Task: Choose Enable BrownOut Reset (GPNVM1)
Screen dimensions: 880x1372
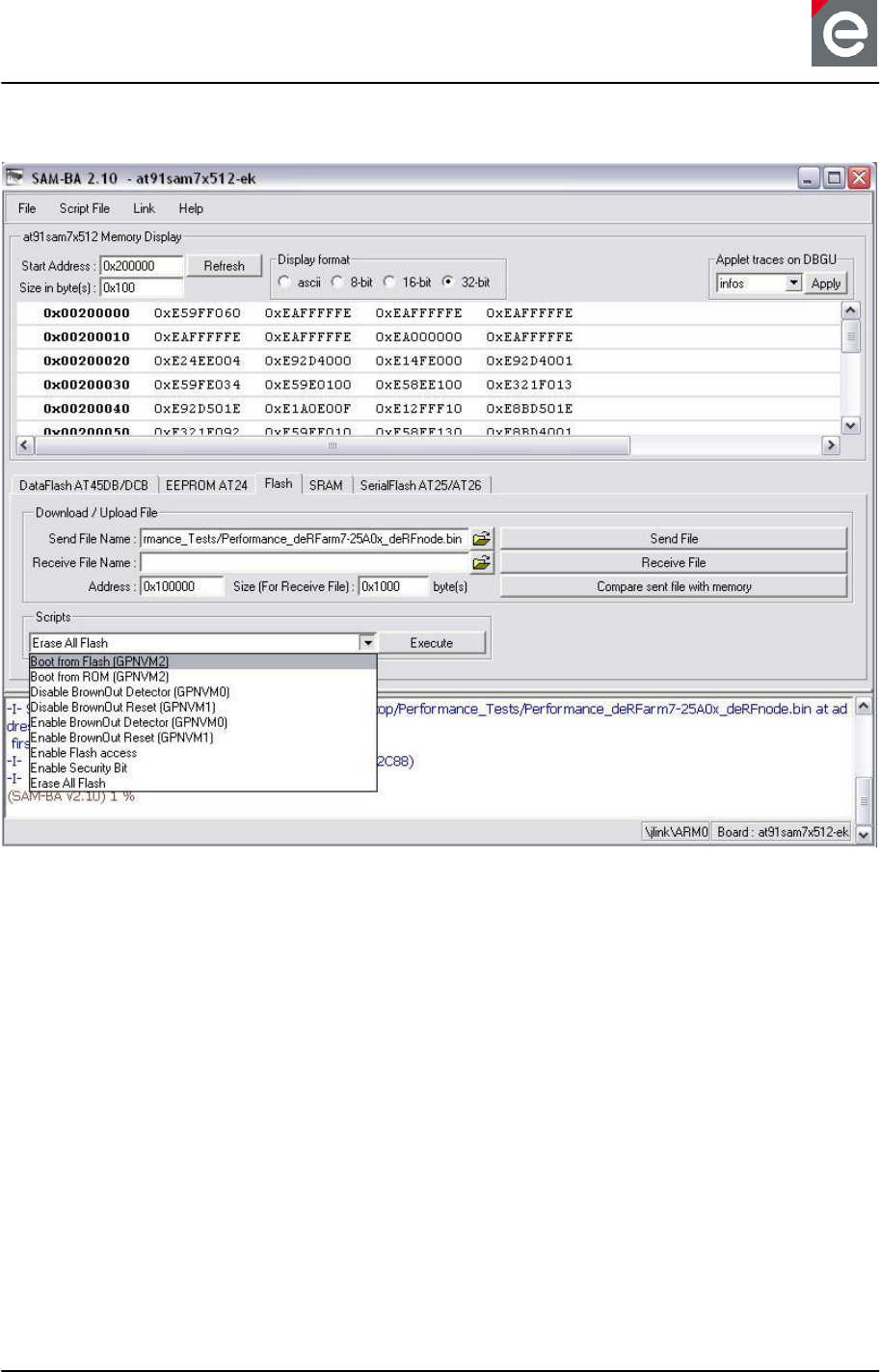Action: (x=202, y=738)
